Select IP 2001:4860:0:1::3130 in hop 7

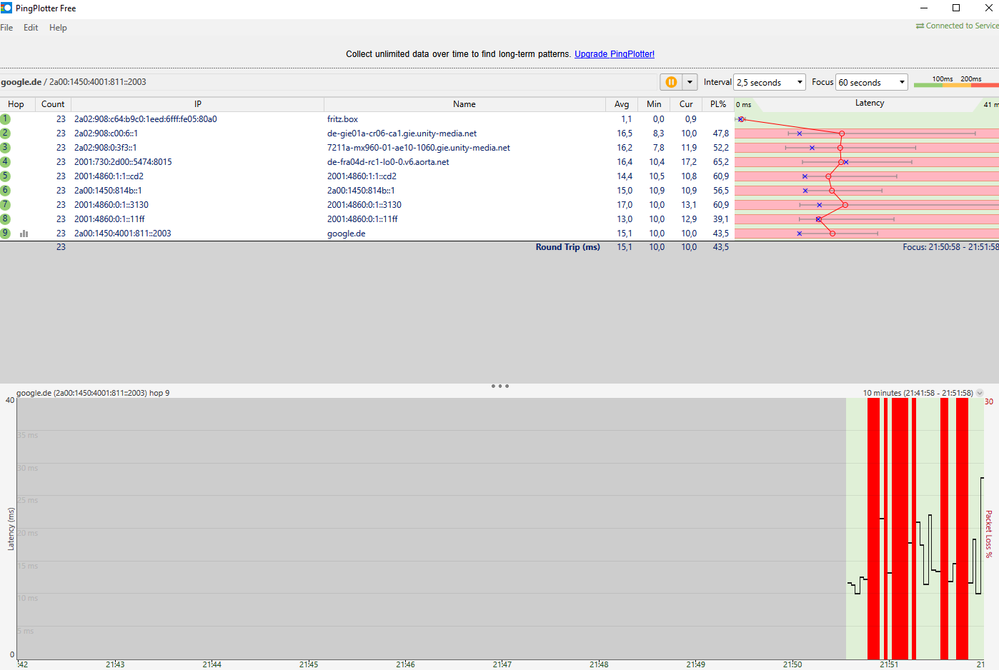(111, 204)
